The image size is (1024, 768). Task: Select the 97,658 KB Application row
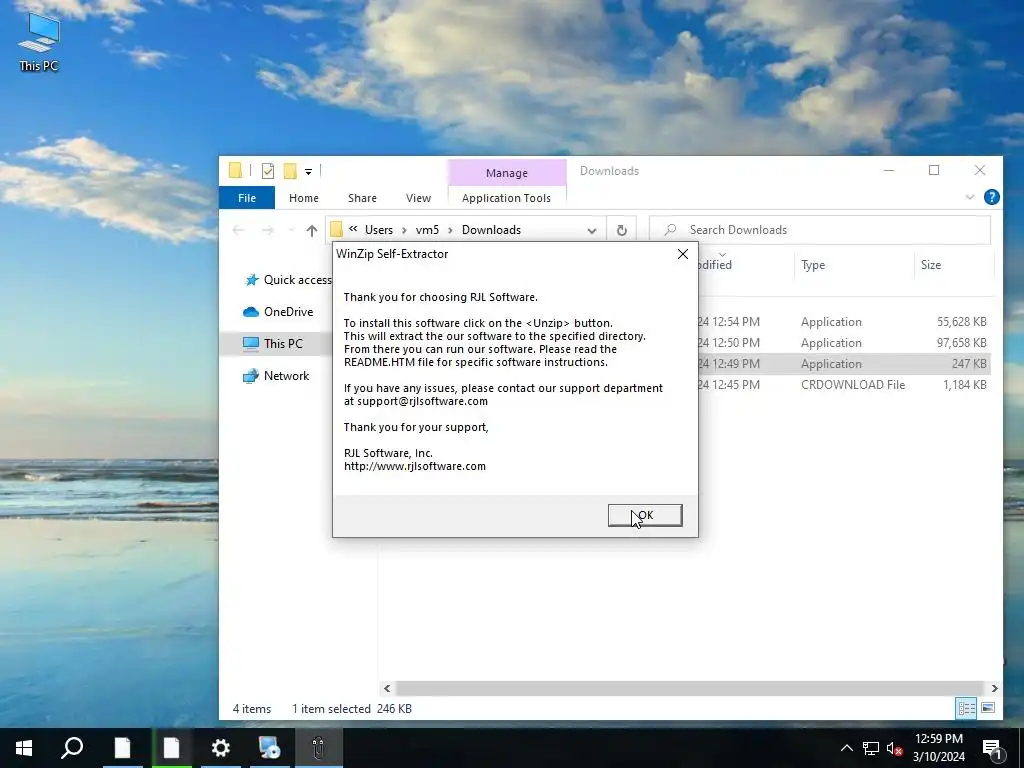[844, 343]
